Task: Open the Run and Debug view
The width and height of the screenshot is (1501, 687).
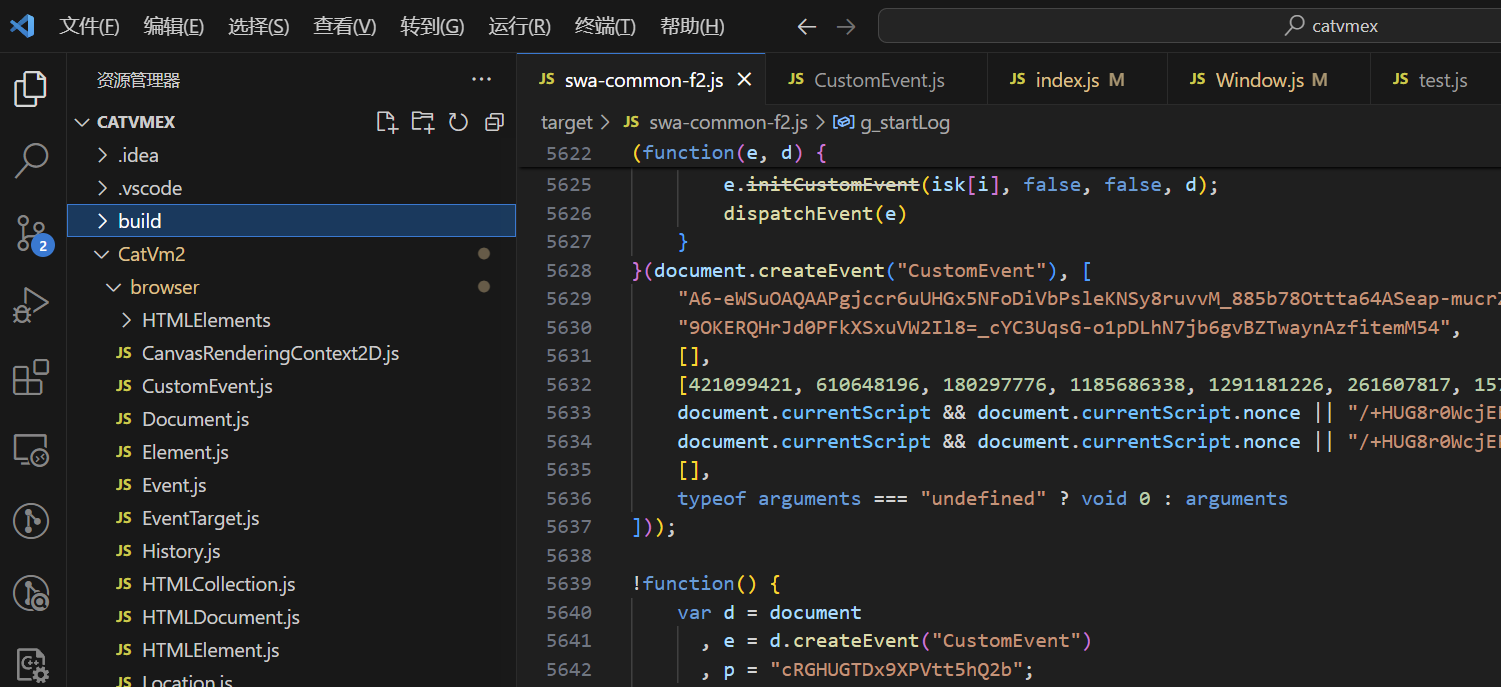Action: tap(31, 305)
